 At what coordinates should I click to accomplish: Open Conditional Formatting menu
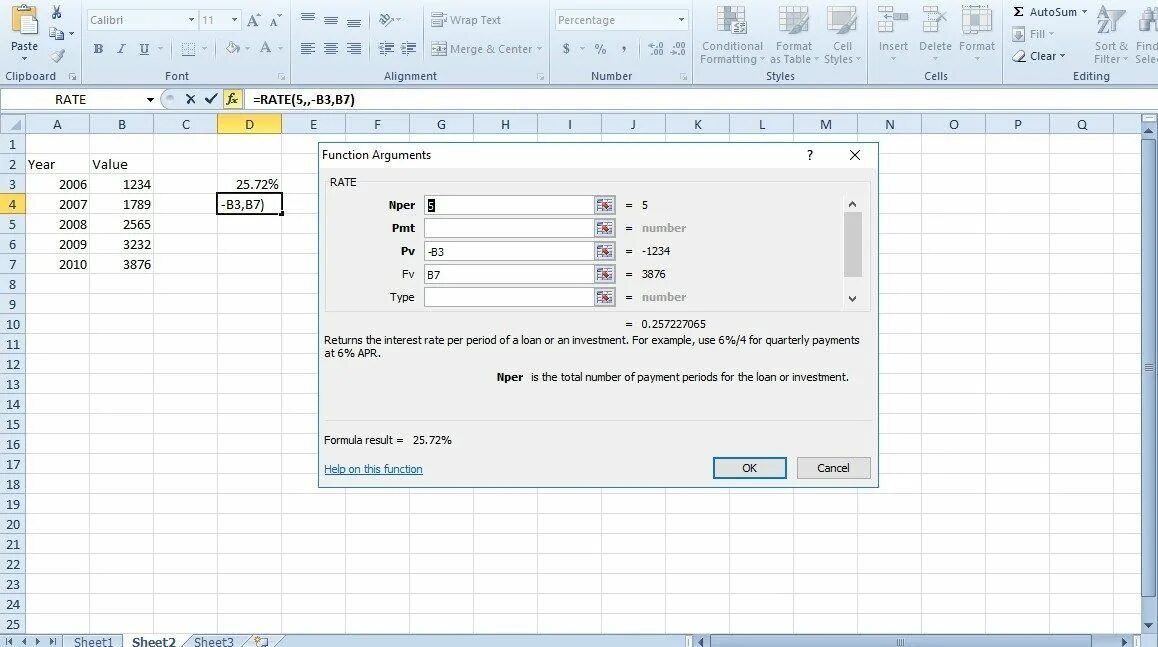(x=732, y=35)
